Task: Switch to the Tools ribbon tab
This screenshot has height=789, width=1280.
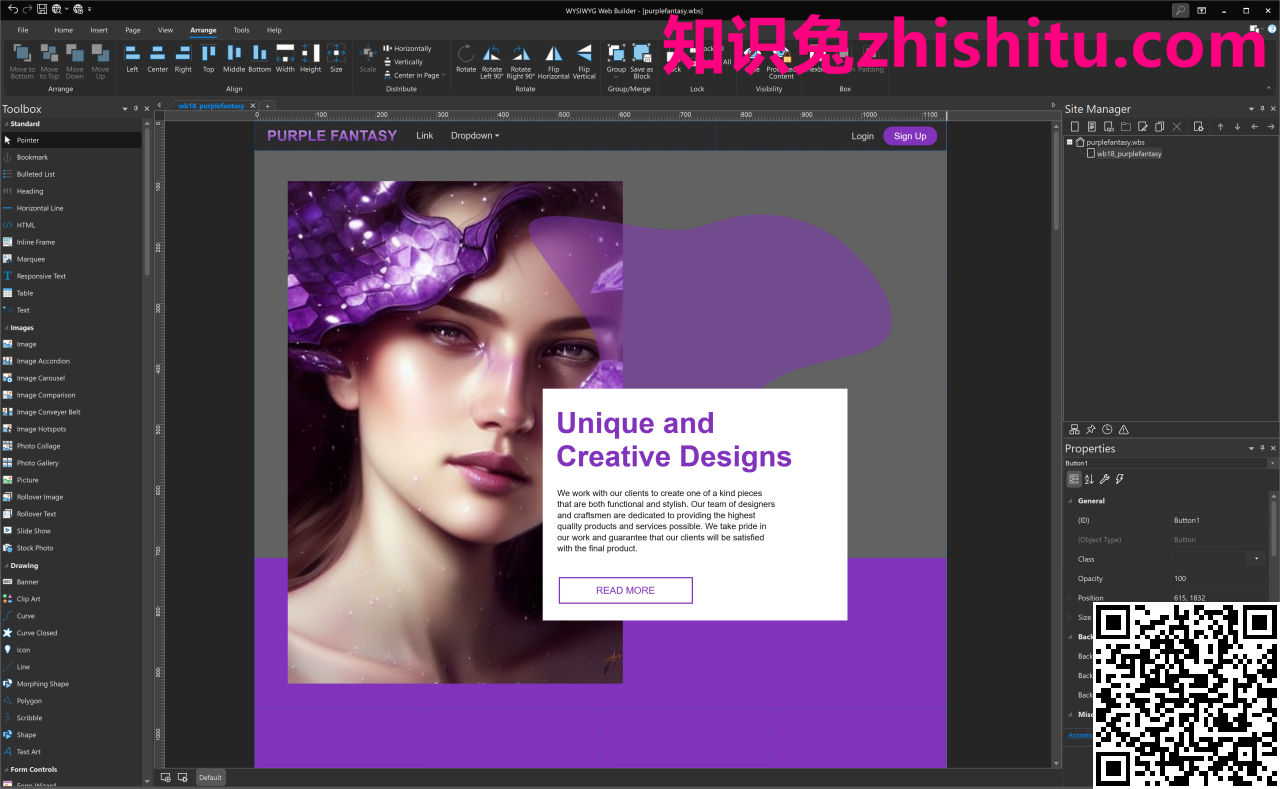Action: 241,30
